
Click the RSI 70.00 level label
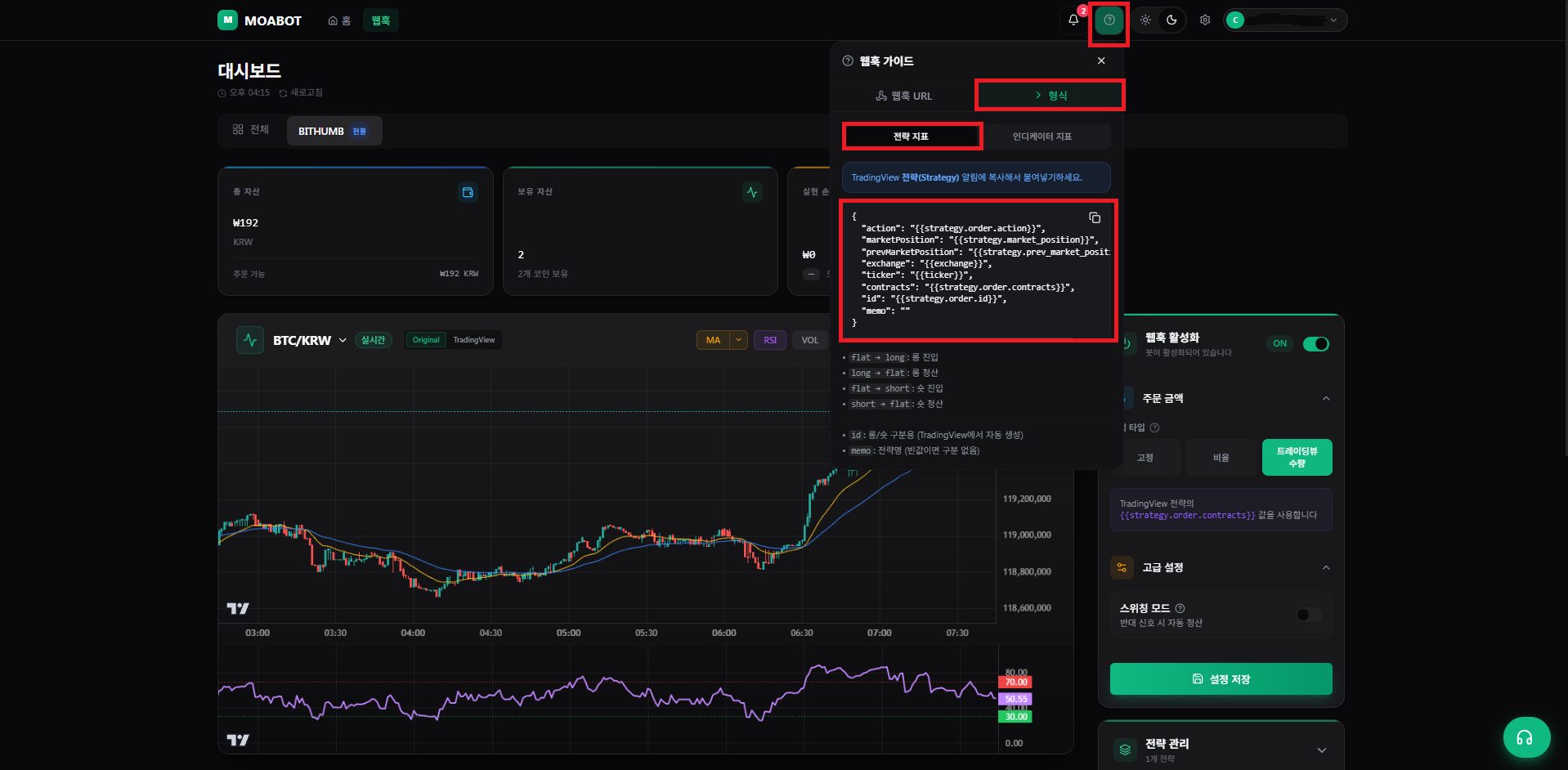(x=1015, y=682)
